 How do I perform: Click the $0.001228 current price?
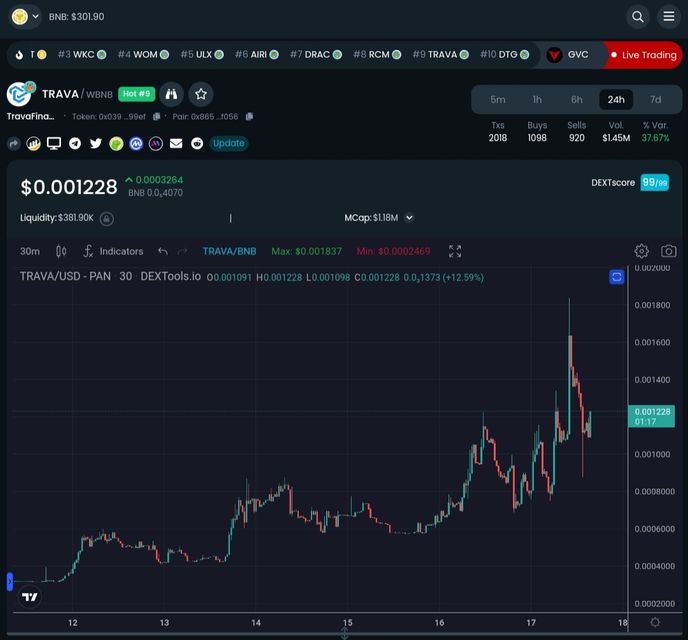tap(69, 187)
